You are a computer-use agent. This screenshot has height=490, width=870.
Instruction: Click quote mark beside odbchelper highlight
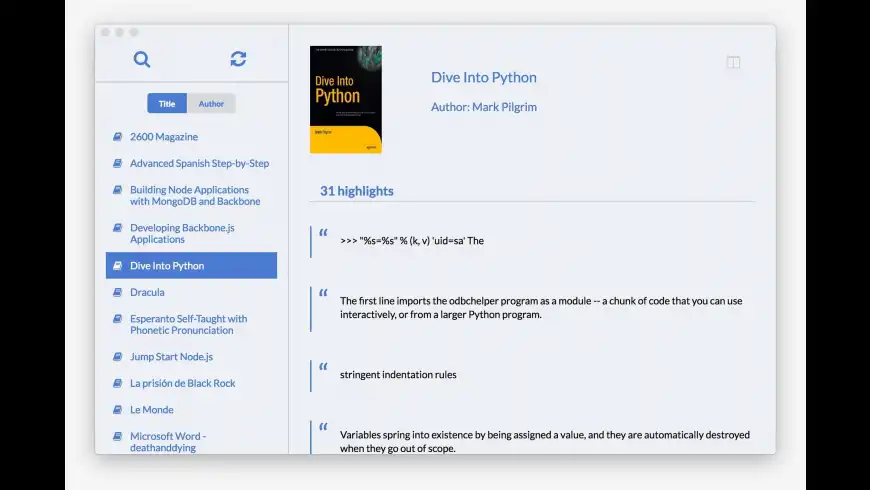point(323,292)
